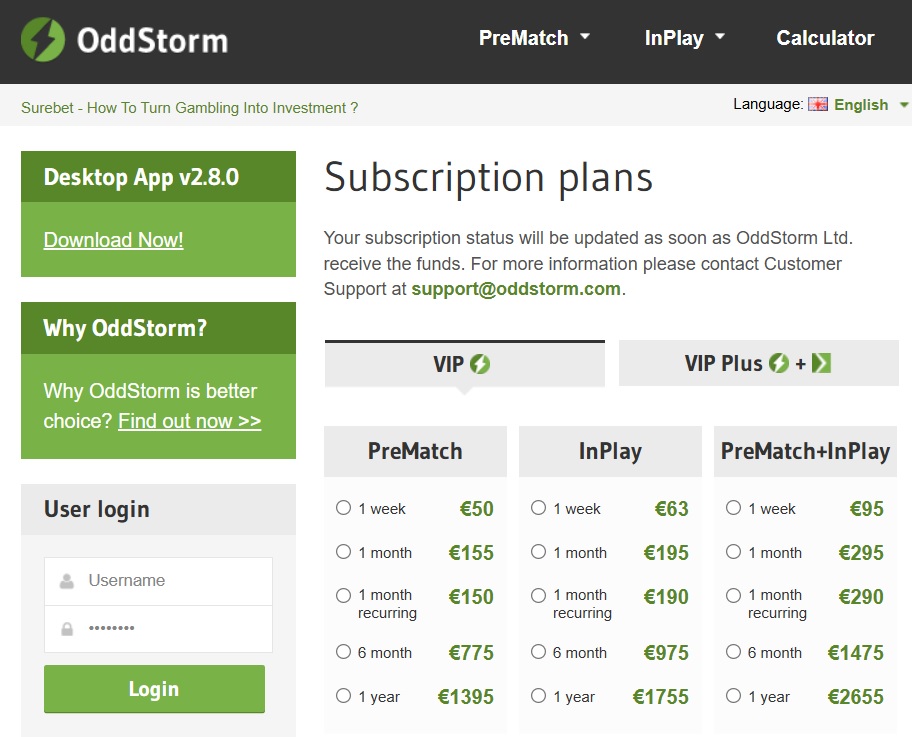This screenshot has width=912, height=737.
Task: Switch to the VIP Plus tab
Action: [758, 363]
